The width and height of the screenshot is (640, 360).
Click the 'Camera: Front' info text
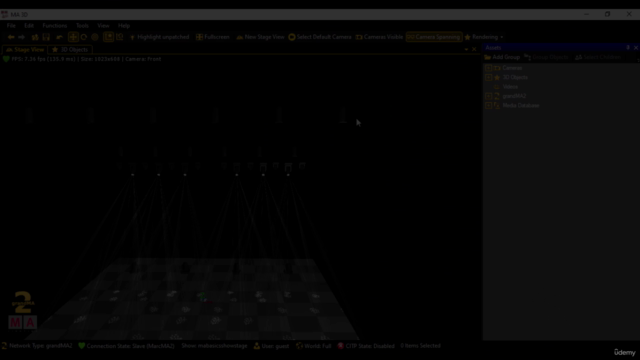point(143,59)
